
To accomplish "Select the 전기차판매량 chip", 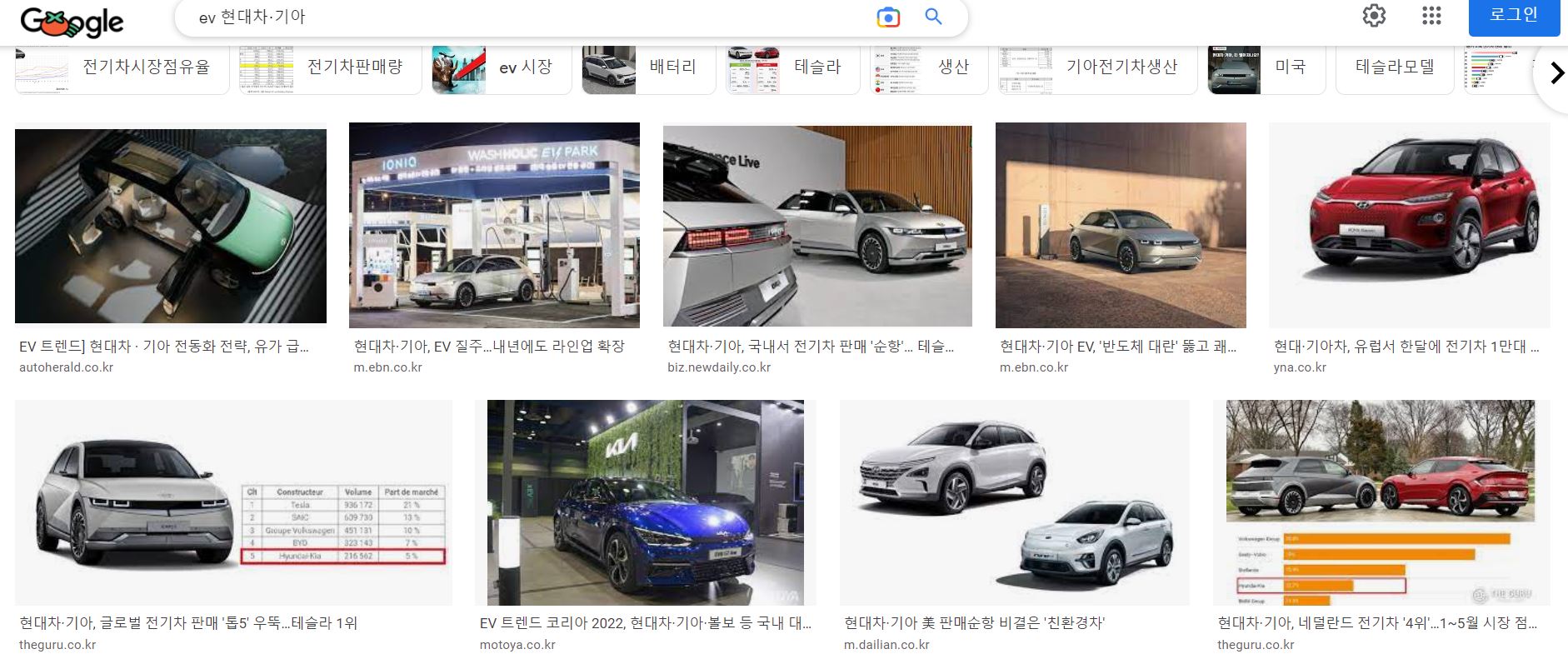I will coord(330,69).
